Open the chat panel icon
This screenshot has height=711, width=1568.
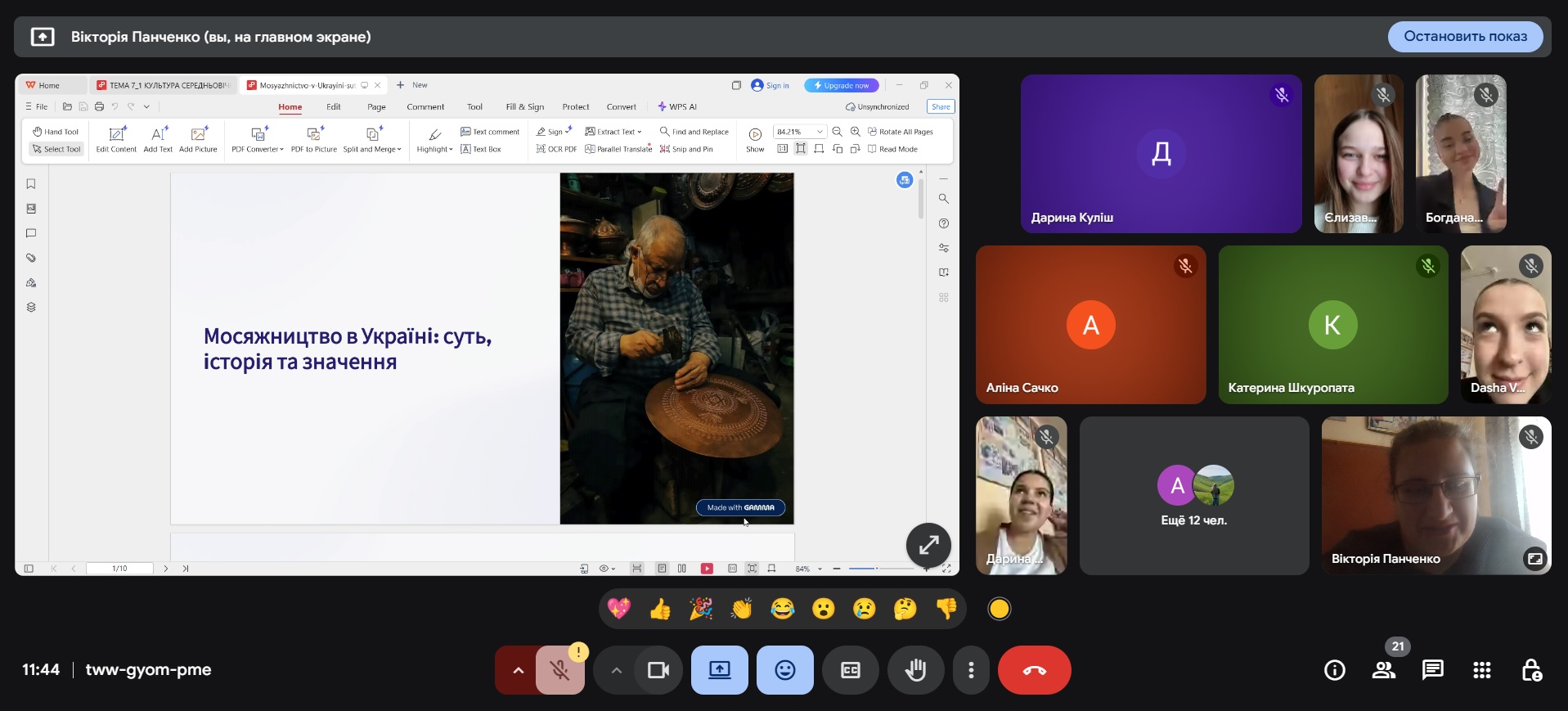(x=1432, y=670)
